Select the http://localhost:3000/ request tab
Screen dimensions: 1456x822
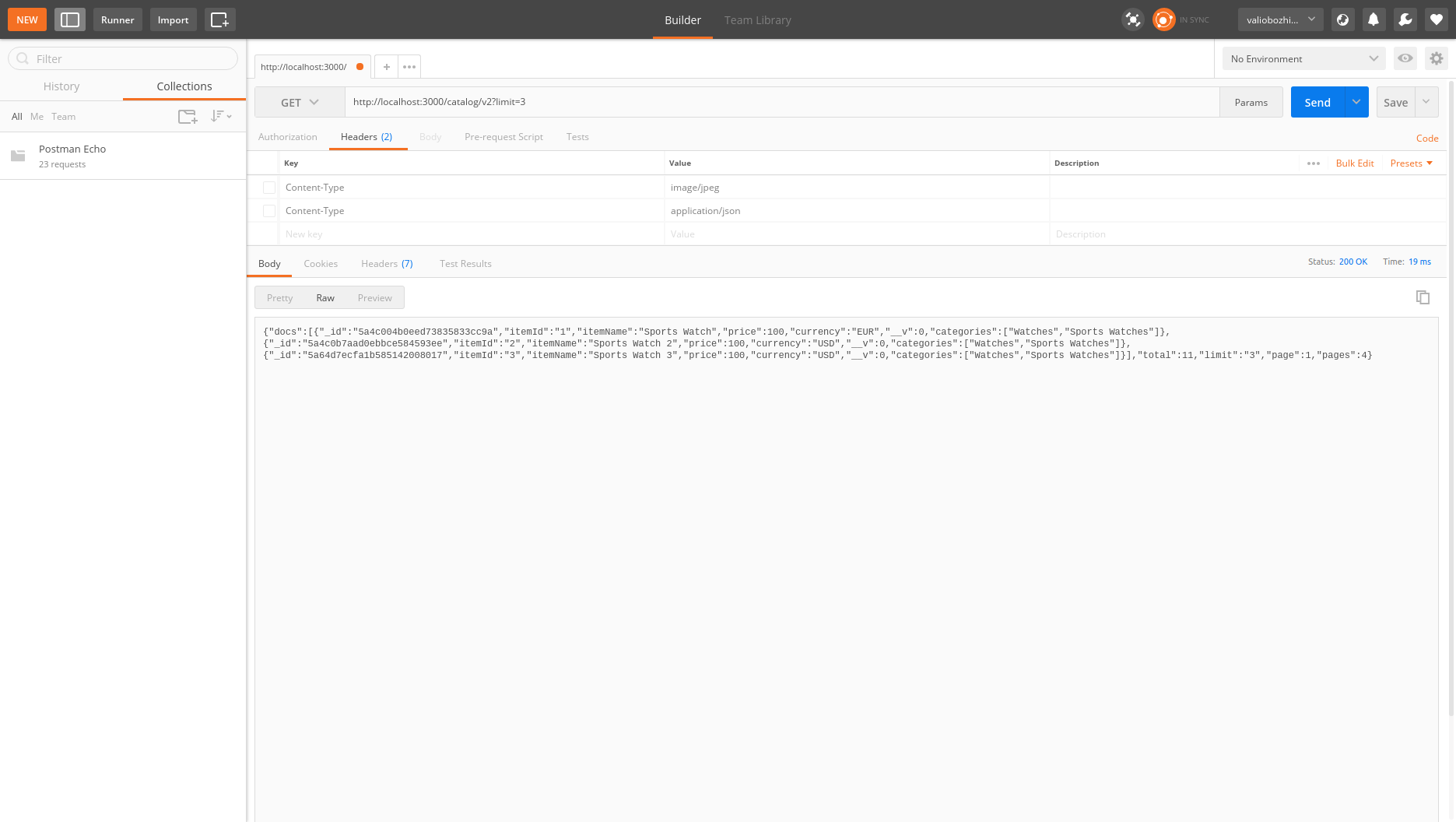313,67
